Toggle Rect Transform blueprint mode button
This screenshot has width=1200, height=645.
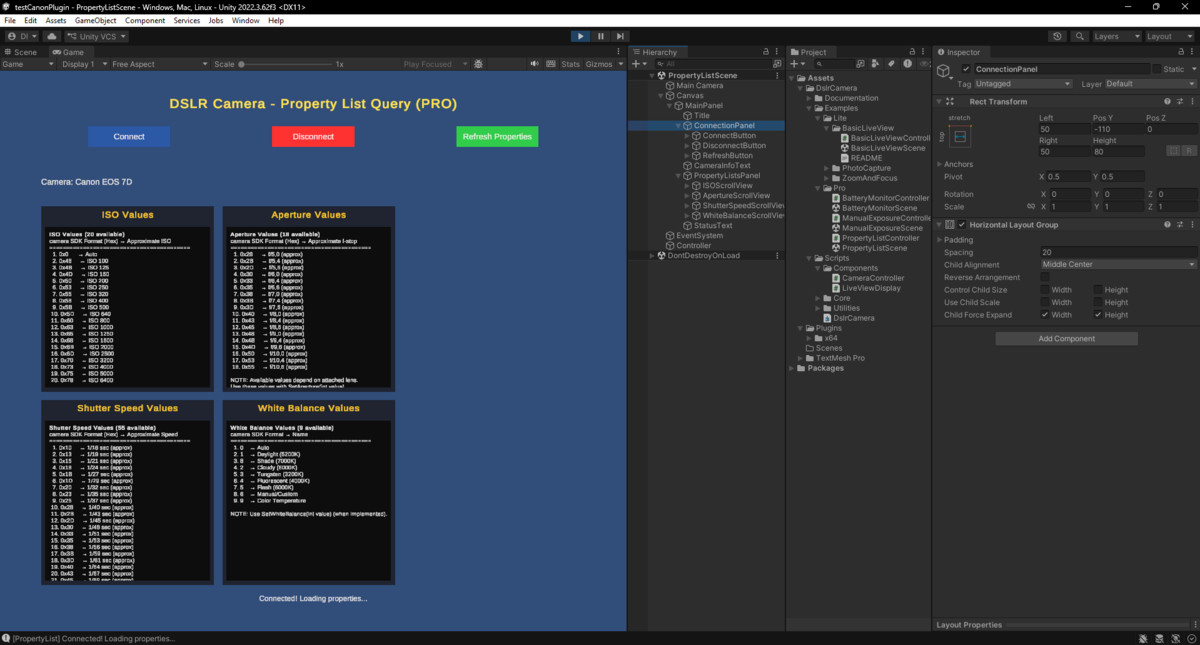[1174, 151]
